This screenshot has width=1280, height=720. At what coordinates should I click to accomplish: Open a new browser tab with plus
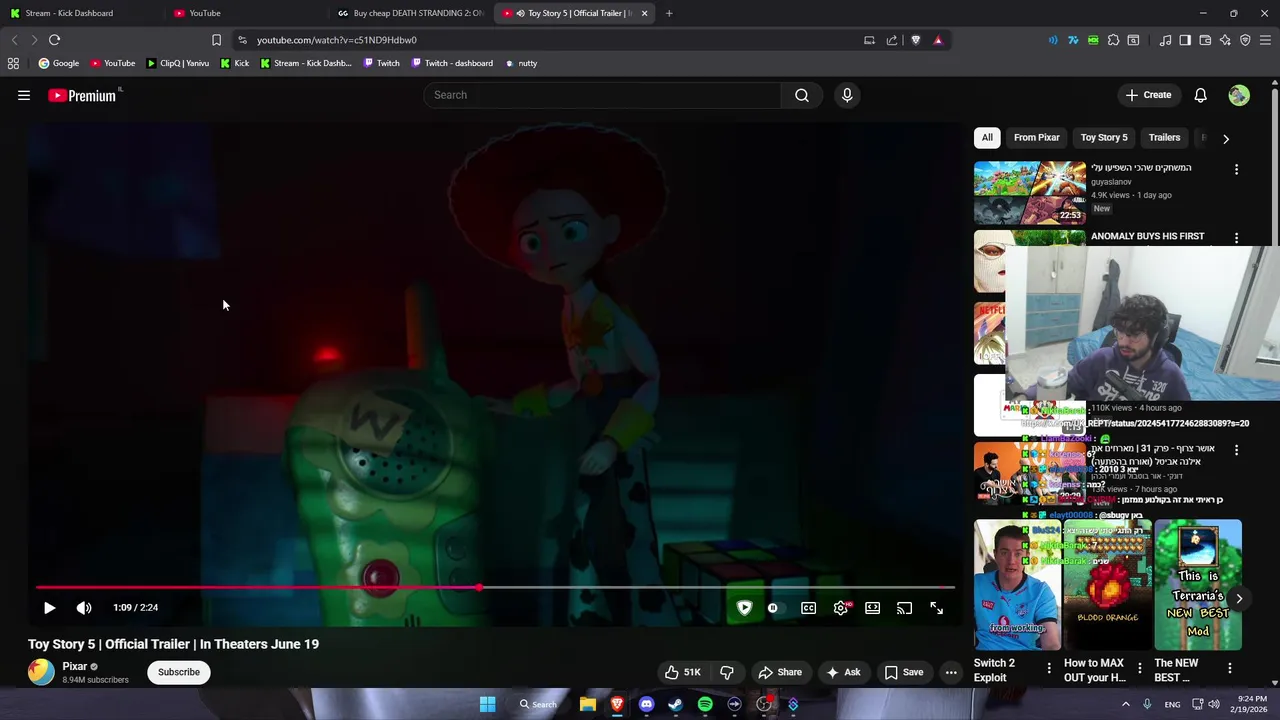pyautogui.click(x=669, y=13)
